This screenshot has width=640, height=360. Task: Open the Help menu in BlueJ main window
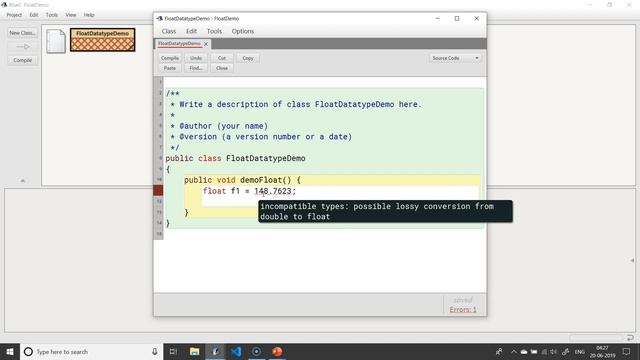(89, 15)
